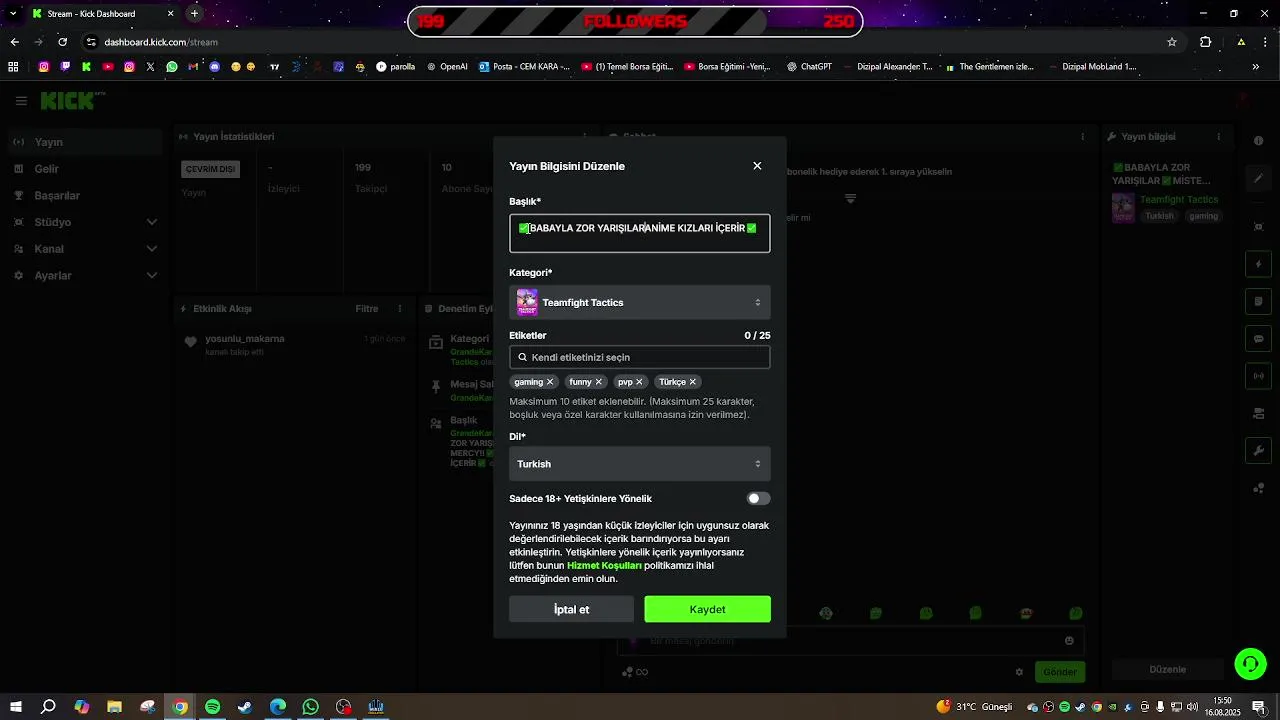The image size is (1280, 720).
Task: Open the Kick bookmark icon
Action: [87, 67]
